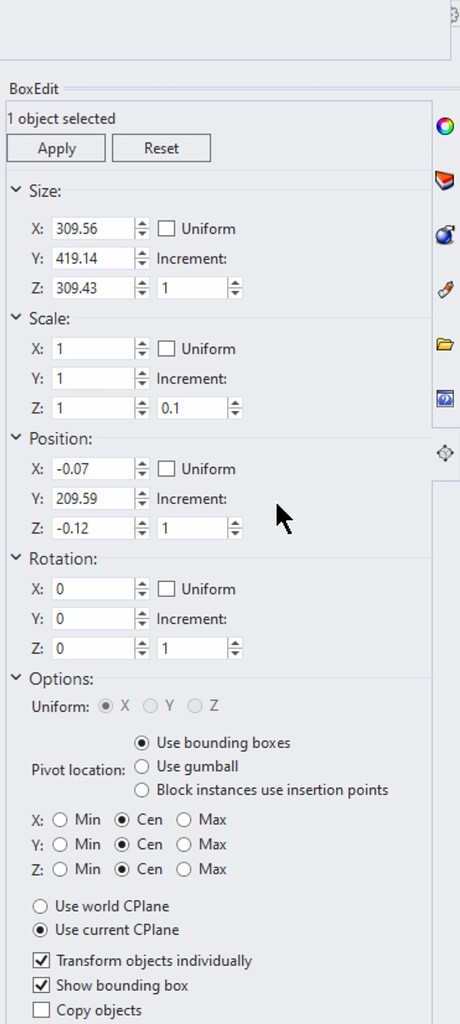460x1024 pixels.
Task: Open the Libraries folder tab icon
Action: [445, 344]
